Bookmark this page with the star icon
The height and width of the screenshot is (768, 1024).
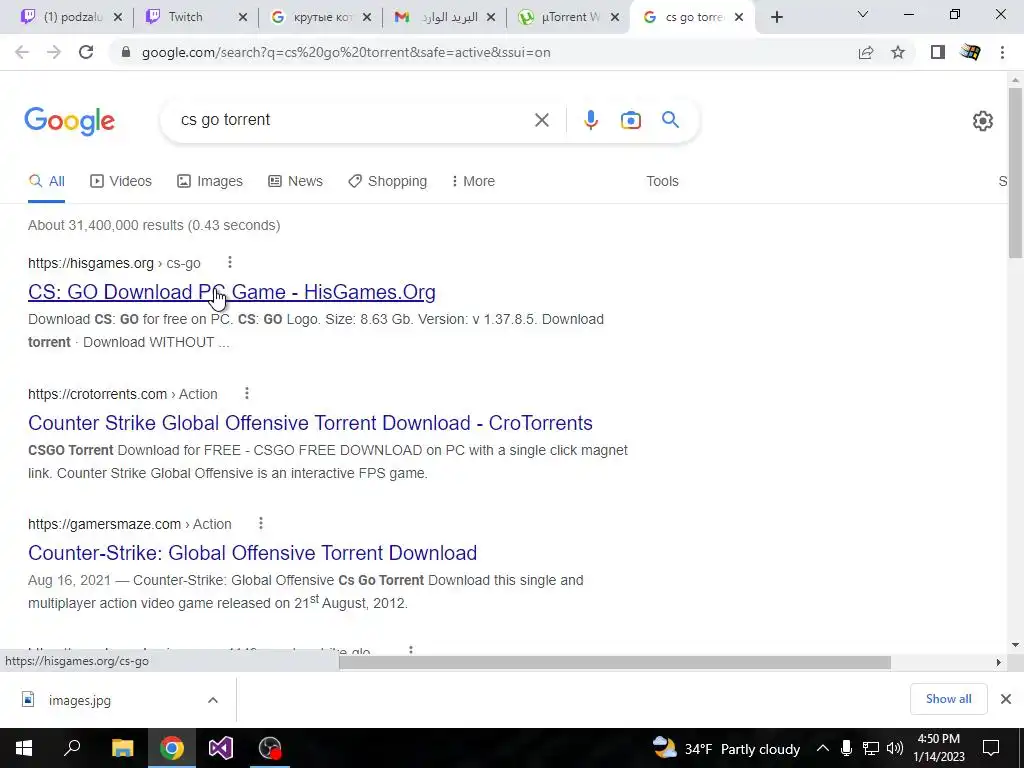898,52
